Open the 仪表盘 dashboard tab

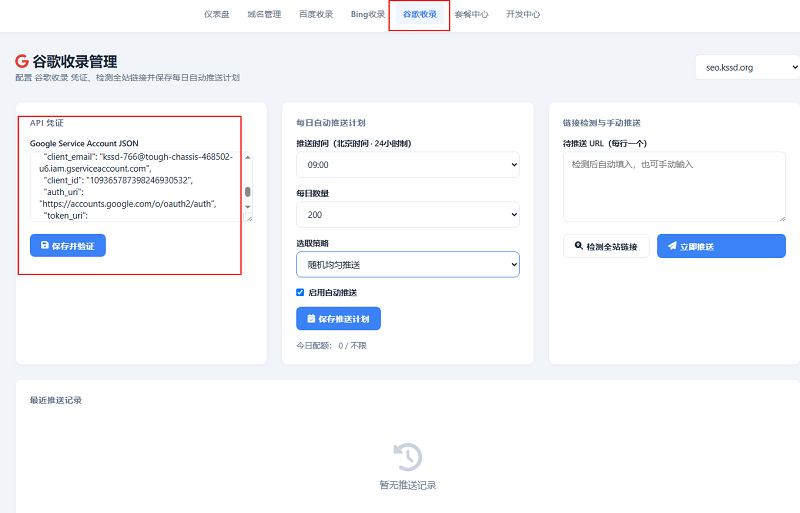tap(216, 14)
